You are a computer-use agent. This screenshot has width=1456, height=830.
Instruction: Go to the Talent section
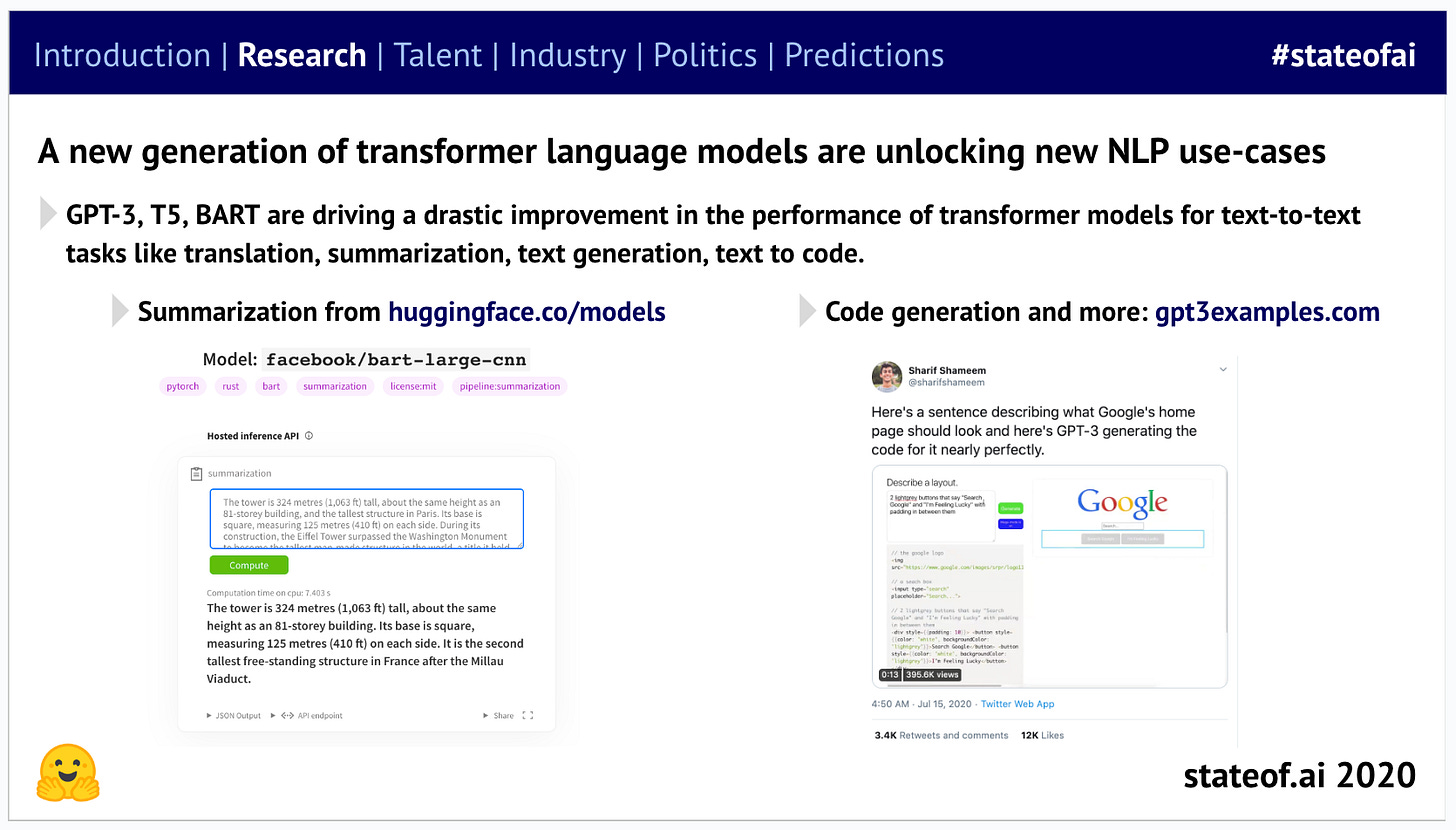click(438, 55)
